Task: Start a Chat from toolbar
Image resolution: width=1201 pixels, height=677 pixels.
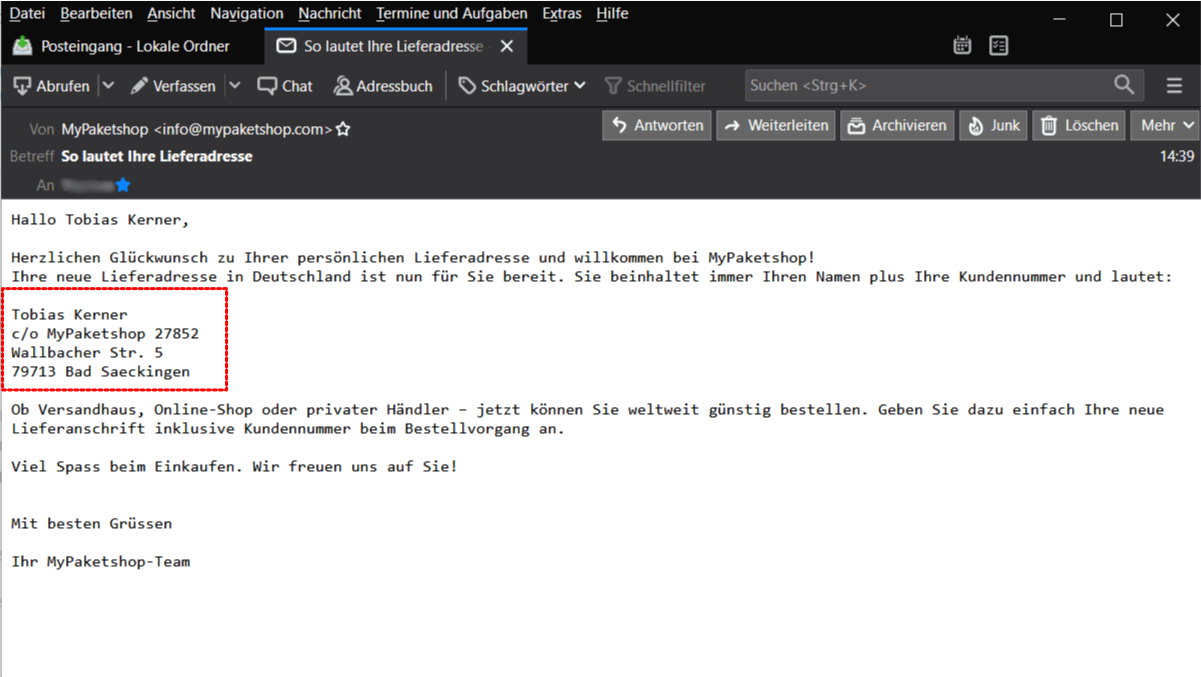Action: [285, 86]
